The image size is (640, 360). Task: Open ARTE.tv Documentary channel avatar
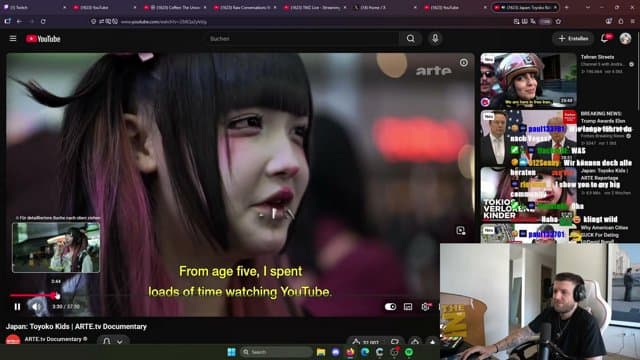[x=13, y=340]
